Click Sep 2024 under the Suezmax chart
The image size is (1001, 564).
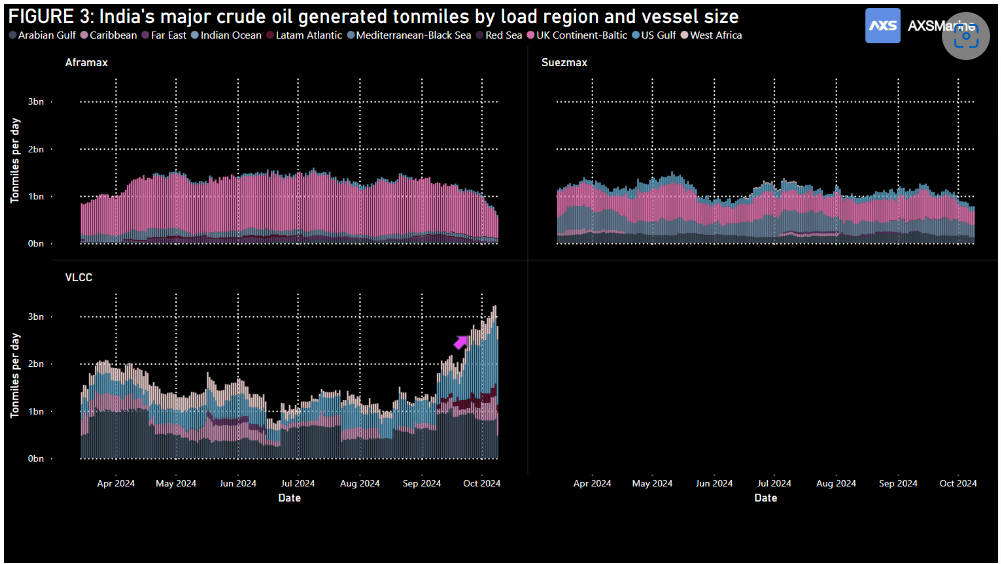(898, 484)
